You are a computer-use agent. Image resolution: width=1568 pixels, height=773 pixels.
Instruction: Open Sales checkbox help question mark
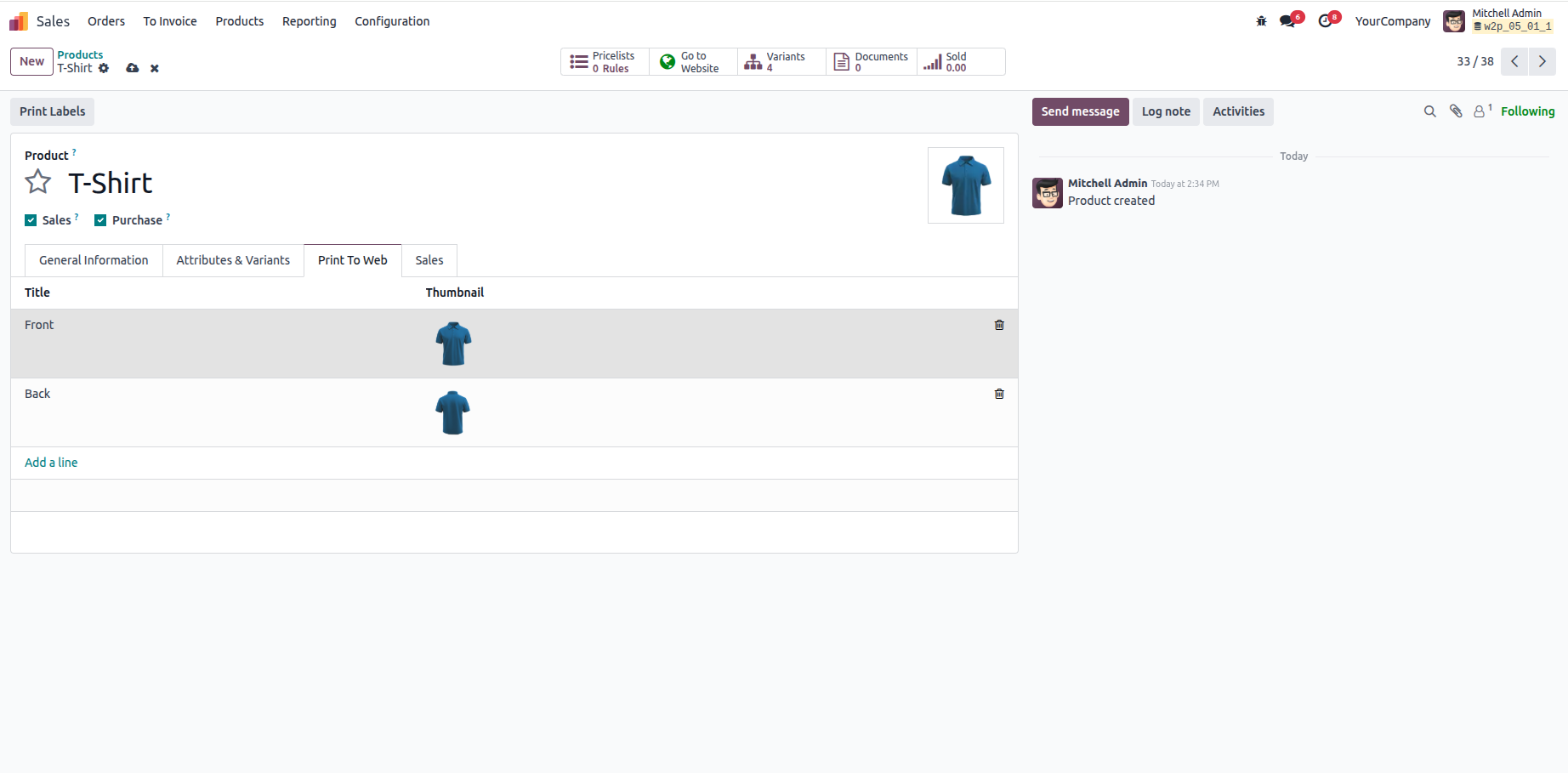pos(77,217)
